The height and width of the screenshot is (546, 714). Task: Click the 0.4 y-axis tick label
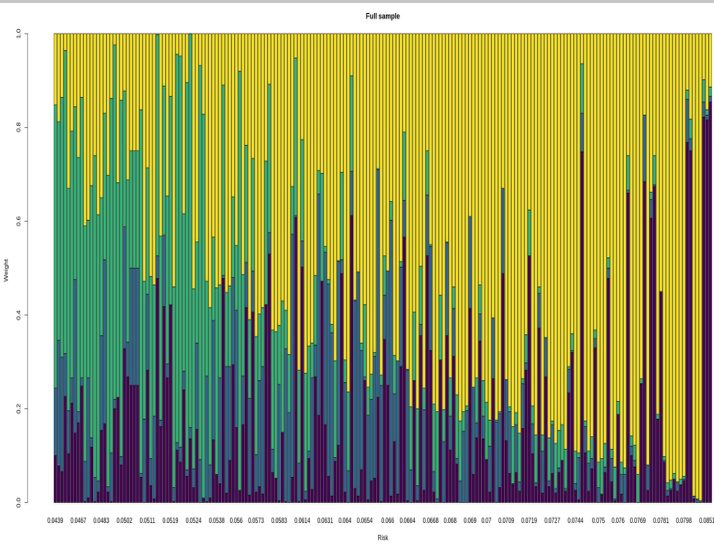pos(19,315)
